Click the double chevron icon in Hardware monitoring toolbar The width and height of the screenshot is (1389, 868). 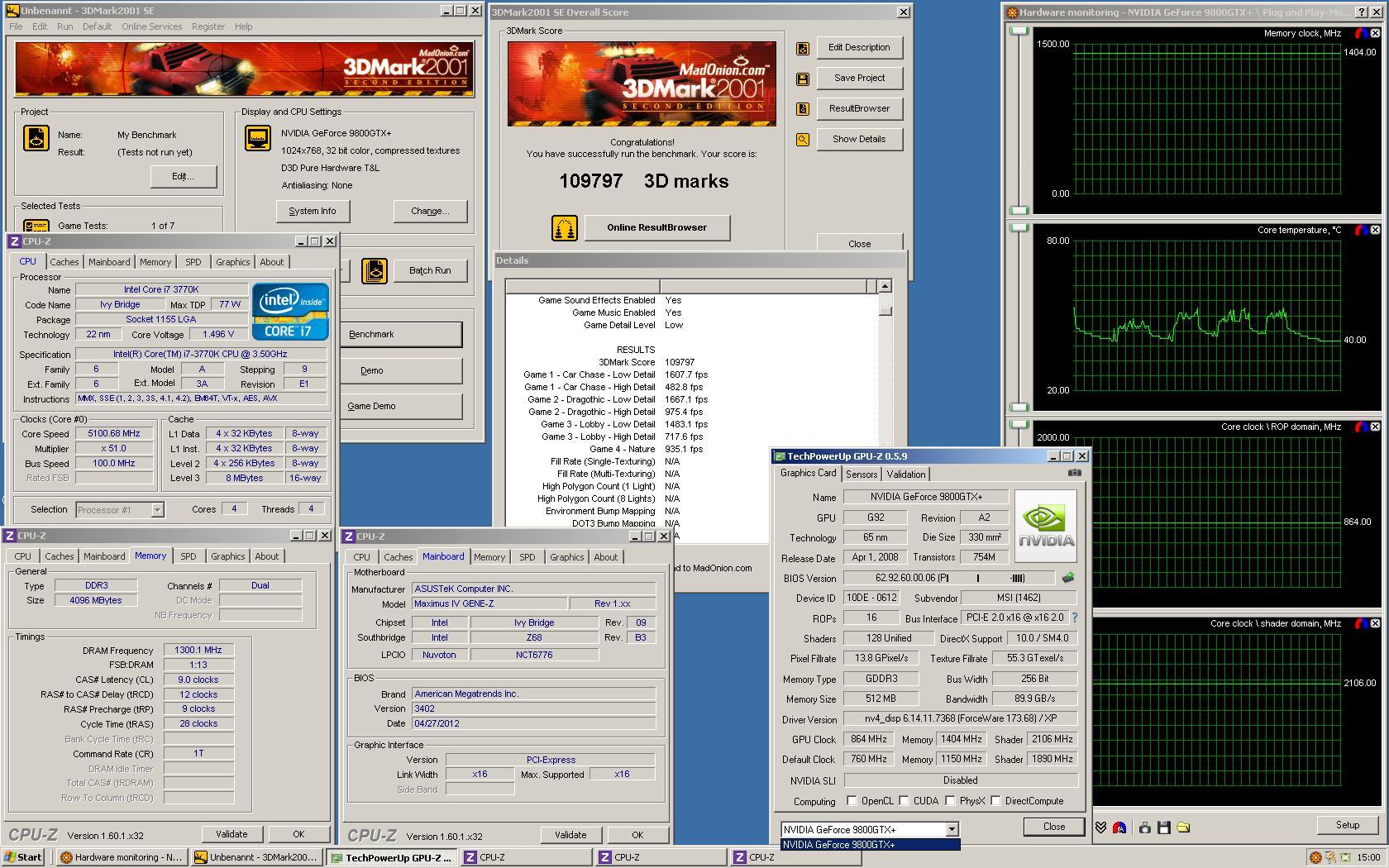tap(1101, 827)
